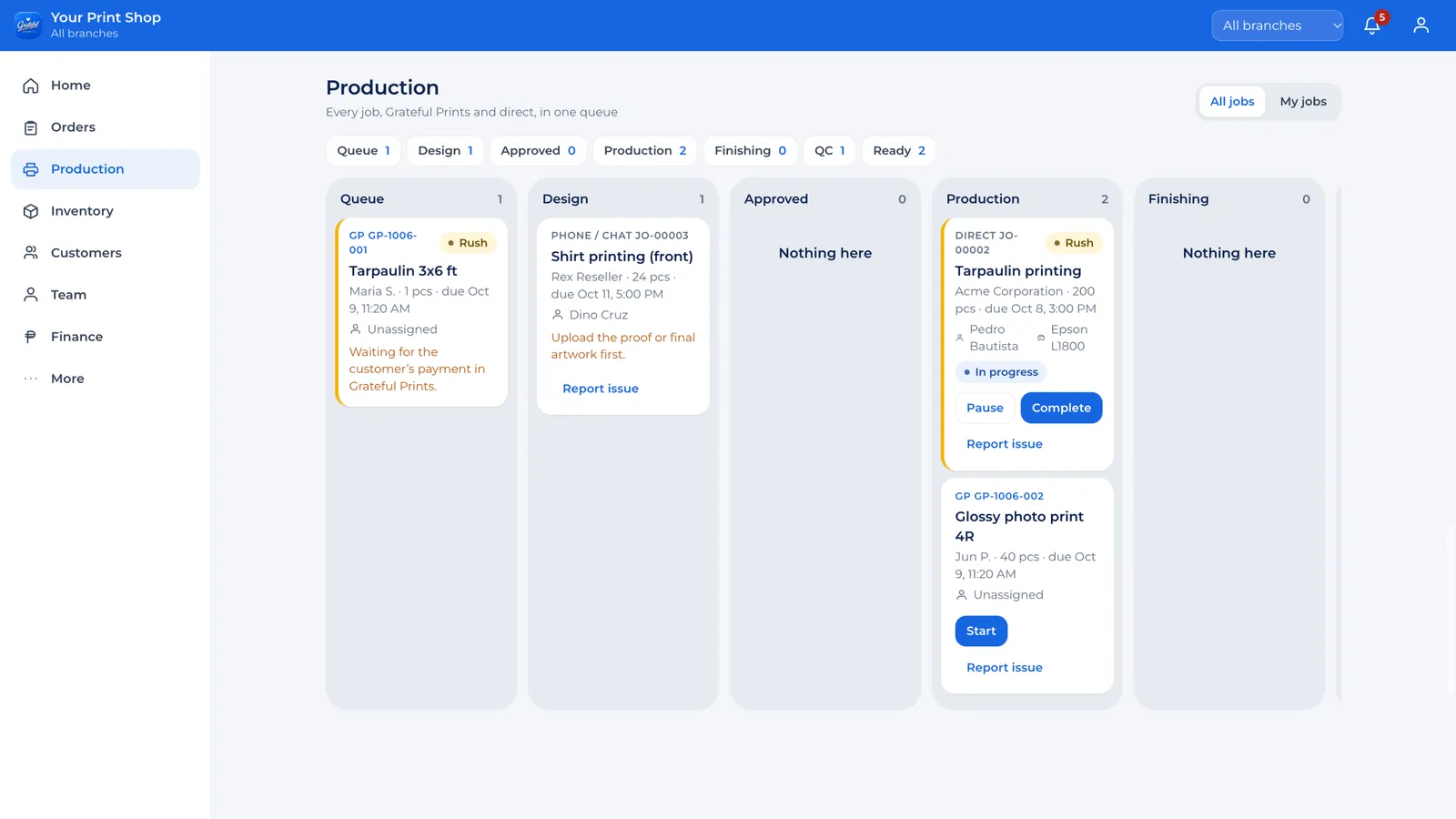Viewport: 1456px width, 819px height.
Task: Click the Epson L1800 printer label
Action: 1069,338
